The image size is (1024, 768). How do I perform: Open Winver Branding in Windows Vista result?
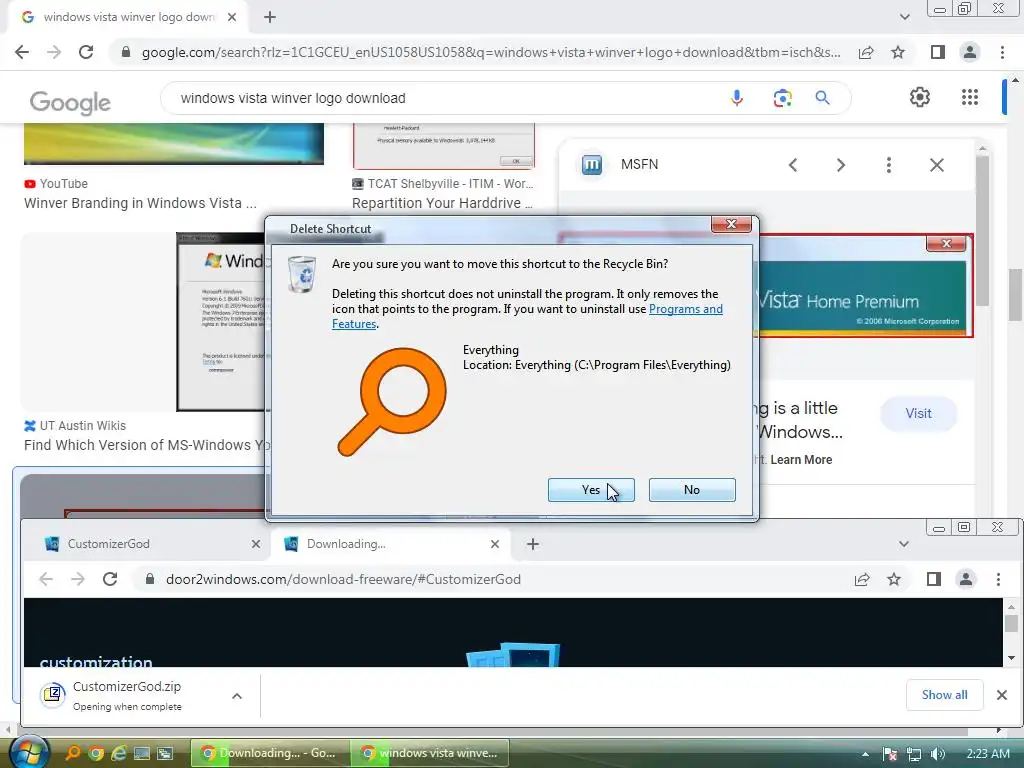[x=140, y=203]
